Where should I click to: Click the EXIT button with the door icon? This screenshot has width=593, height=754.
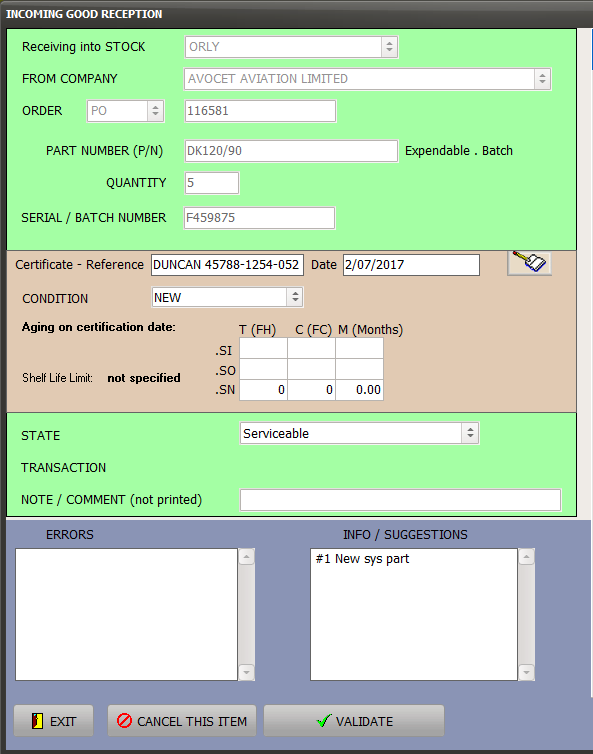[x=53, y=720]
